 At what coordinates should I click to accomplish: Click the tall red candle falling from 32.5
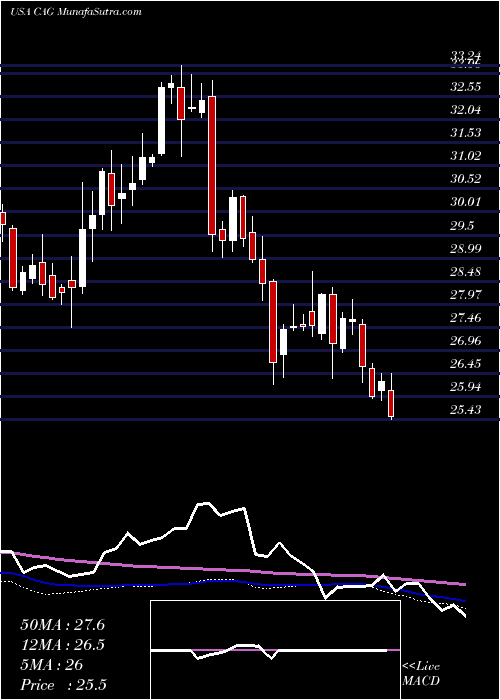[212, 165]
